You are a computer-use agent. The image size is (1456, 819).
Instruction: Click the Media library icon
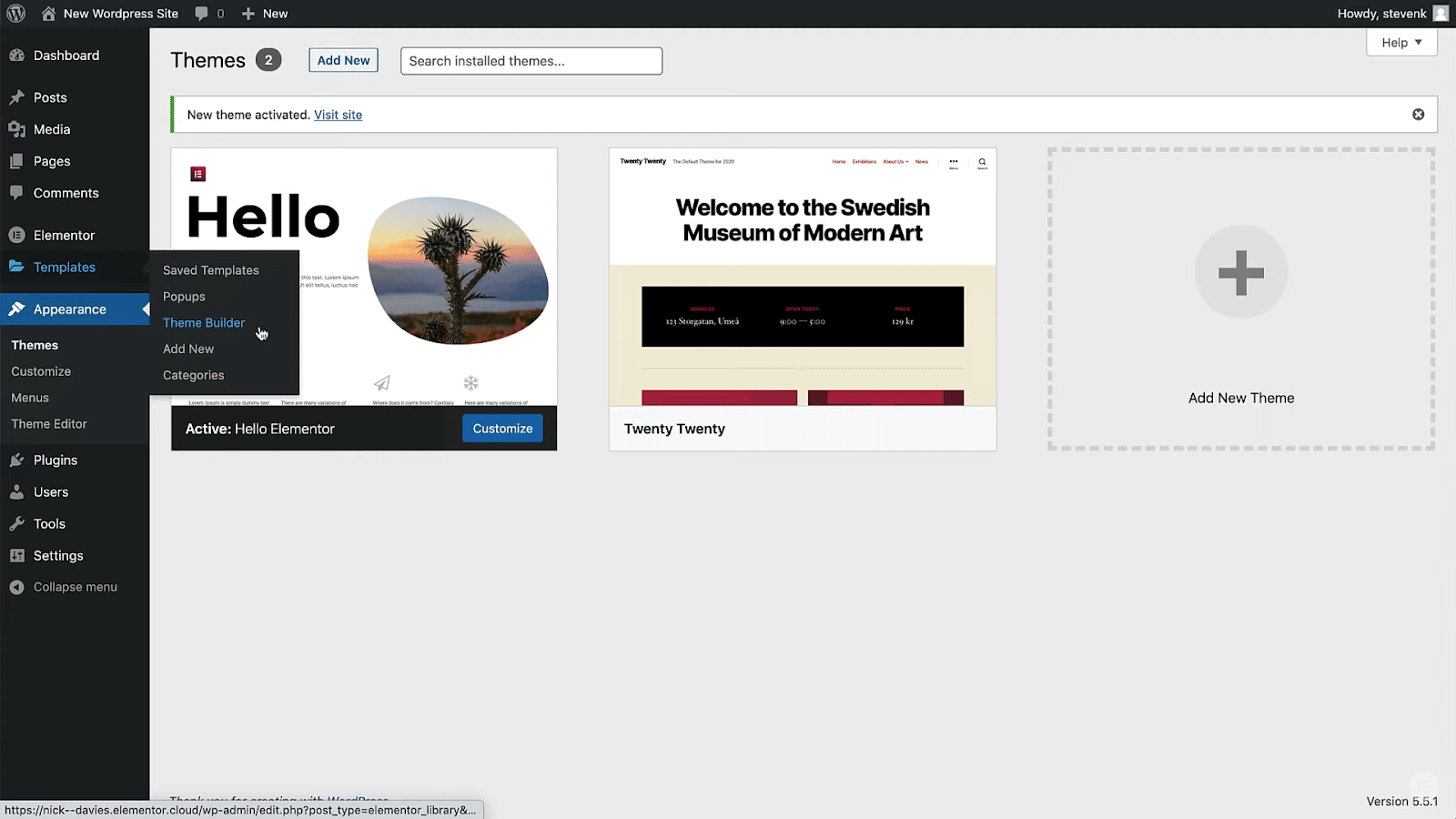[x=16, y=129]
